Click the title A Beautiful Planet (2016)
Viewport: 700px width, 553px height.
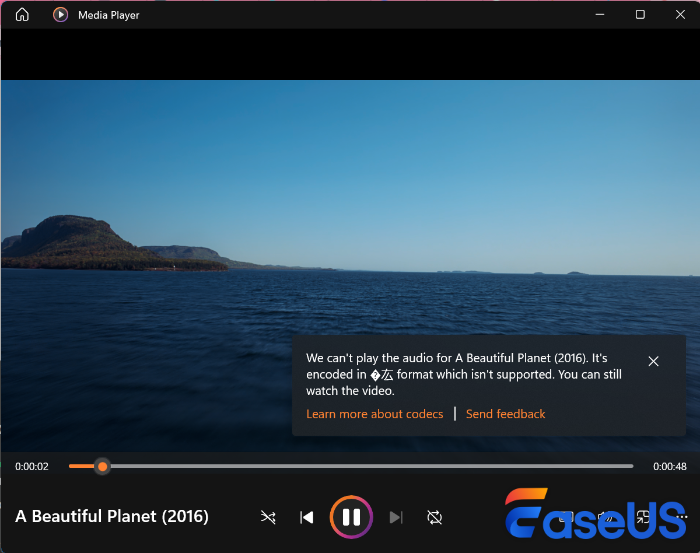pos(112,516)
